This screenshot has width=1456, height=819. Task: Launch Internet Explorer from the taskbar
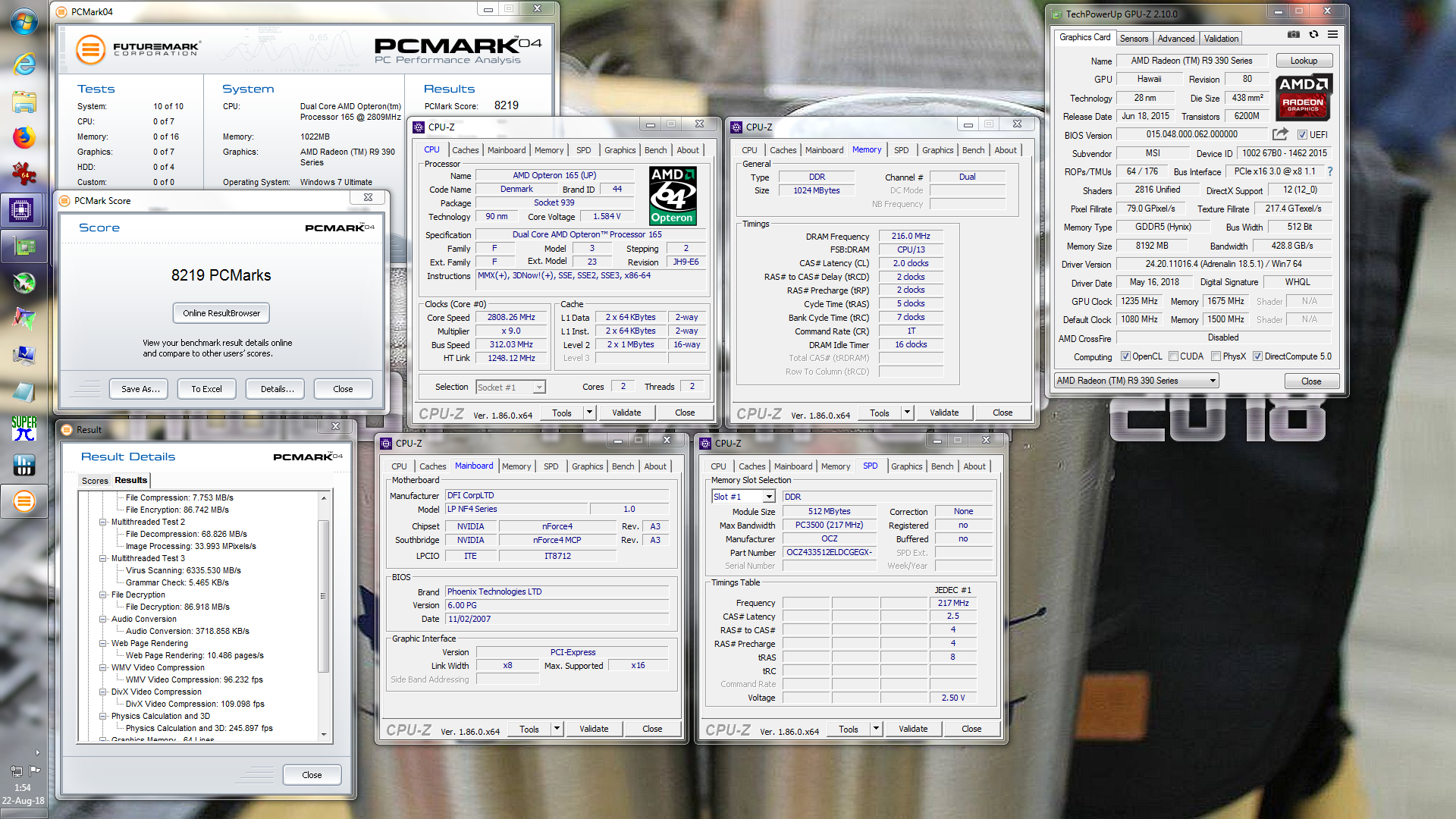24,64
